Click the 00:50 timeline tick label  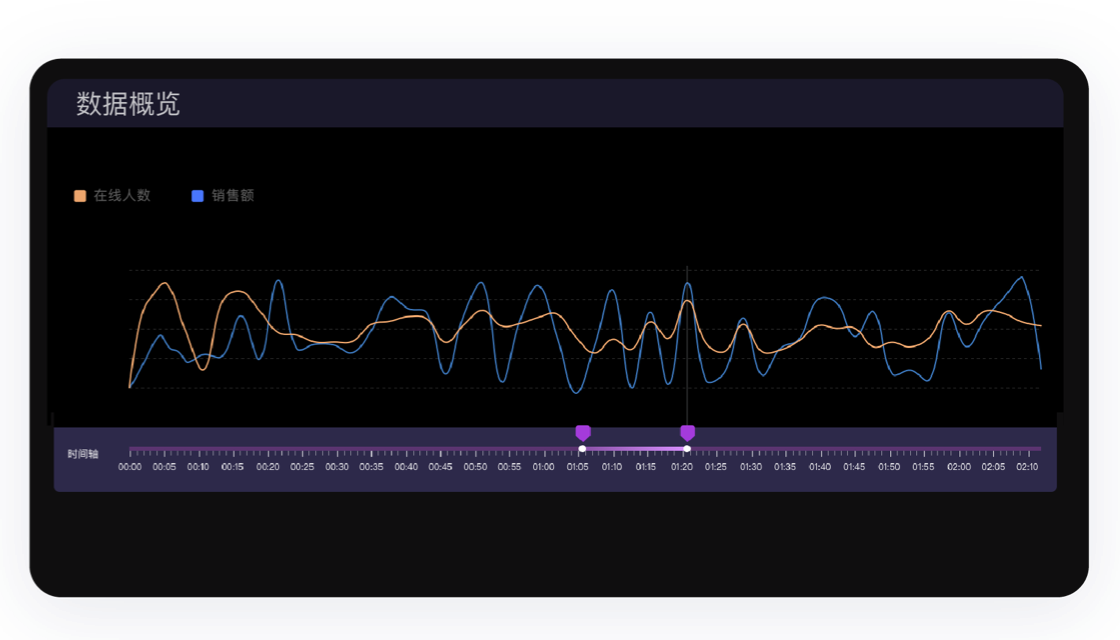coord(475,467)
